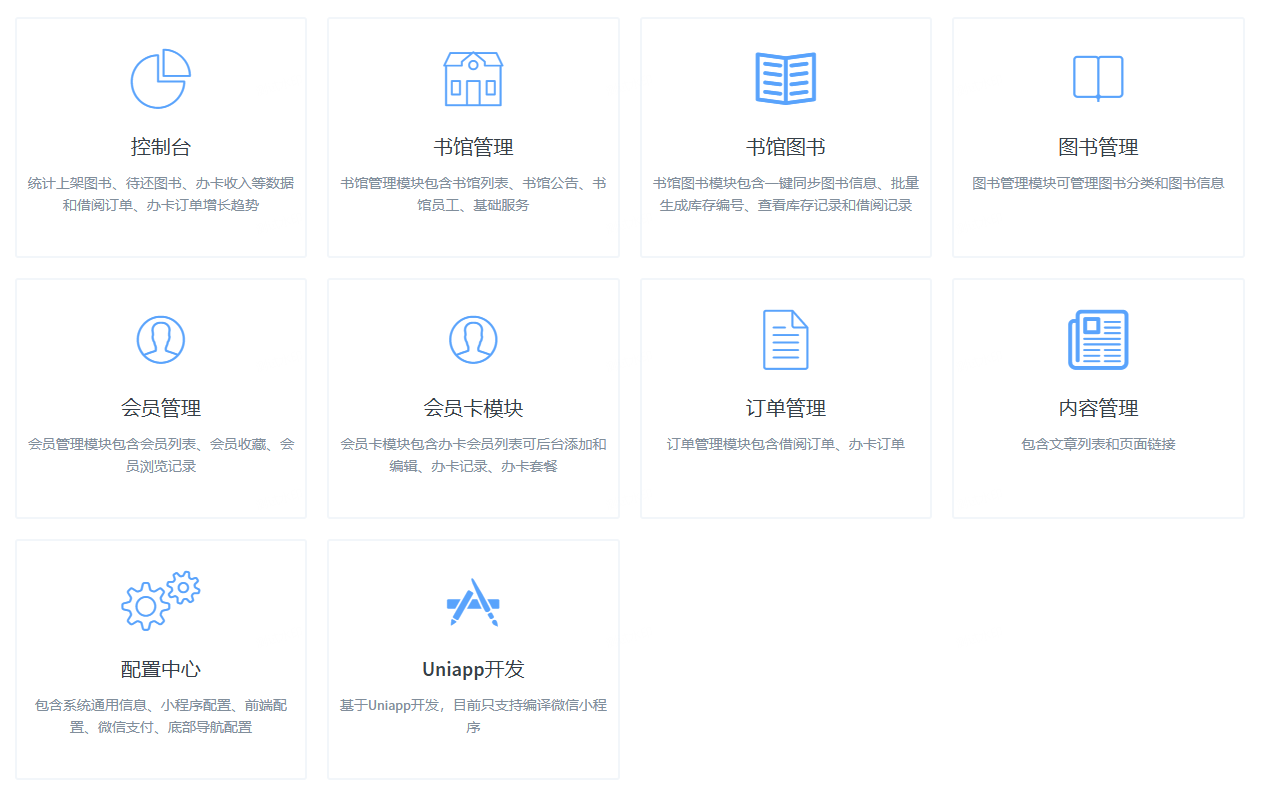Open the 书馆图书 module
Viewport: 1262px width, 791px height.
[785, 145]
